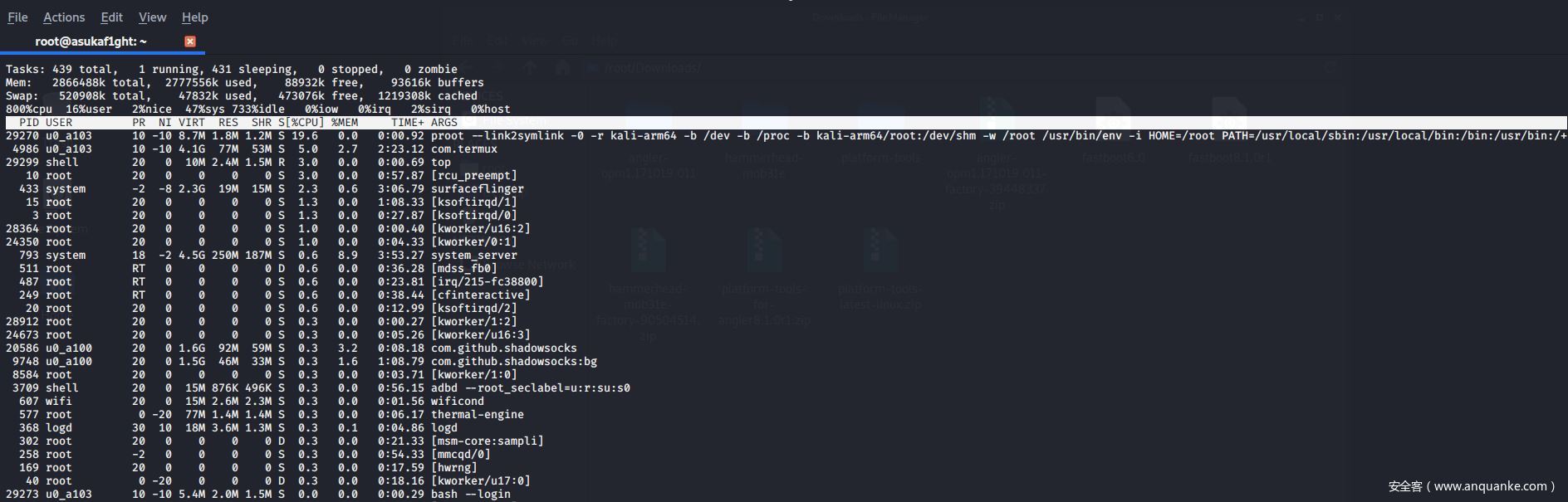Click the PID column header

point(28,123)
